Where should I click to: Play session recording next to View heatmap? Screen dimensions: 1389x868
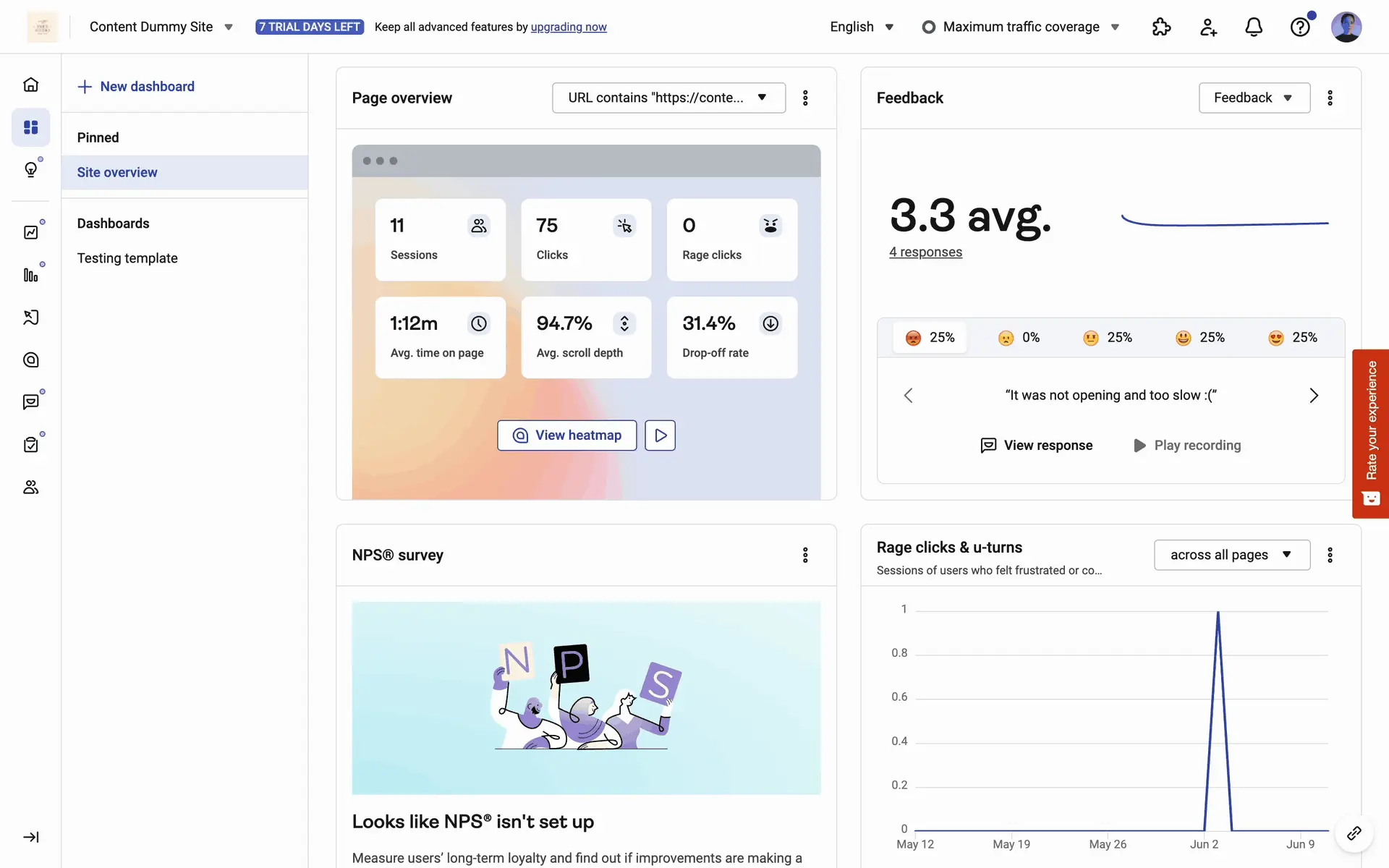pos(660,435)
